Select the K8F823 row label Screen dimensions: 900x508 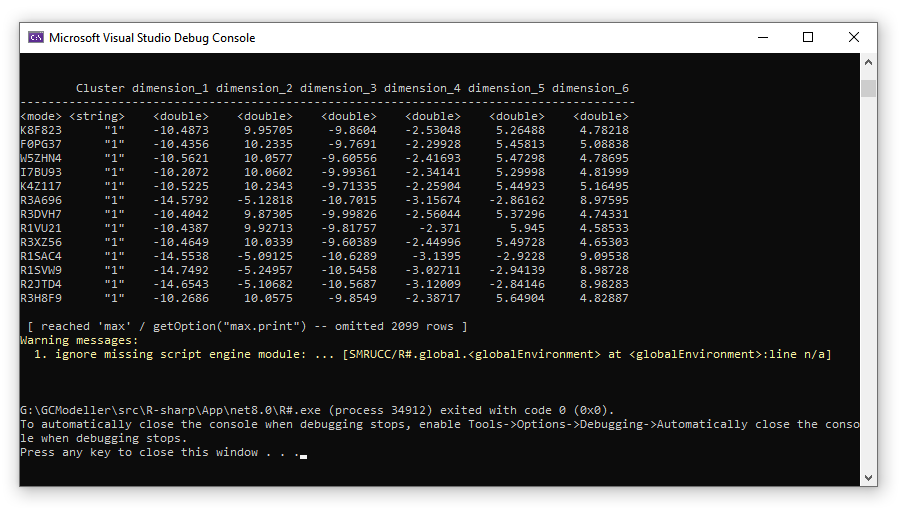[41, 130]
